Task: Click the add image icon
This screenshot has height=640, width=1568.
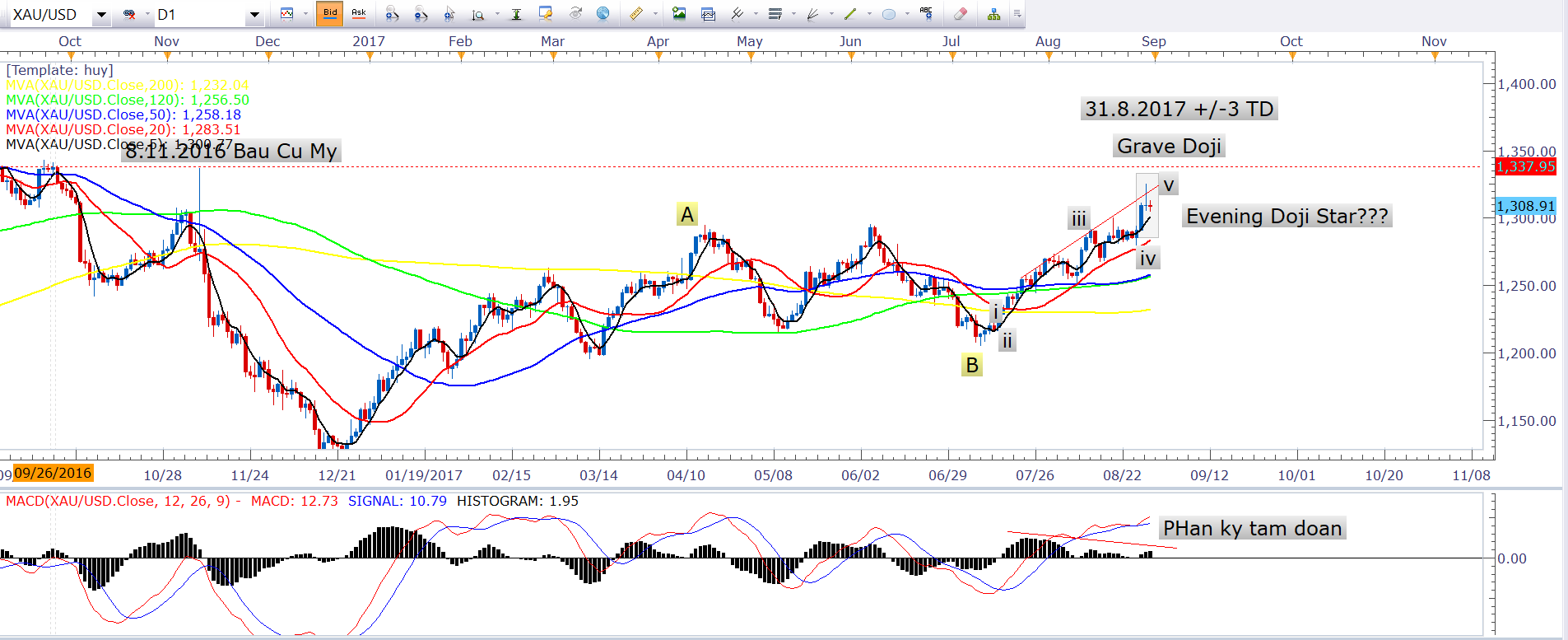Action: [679, 14]
